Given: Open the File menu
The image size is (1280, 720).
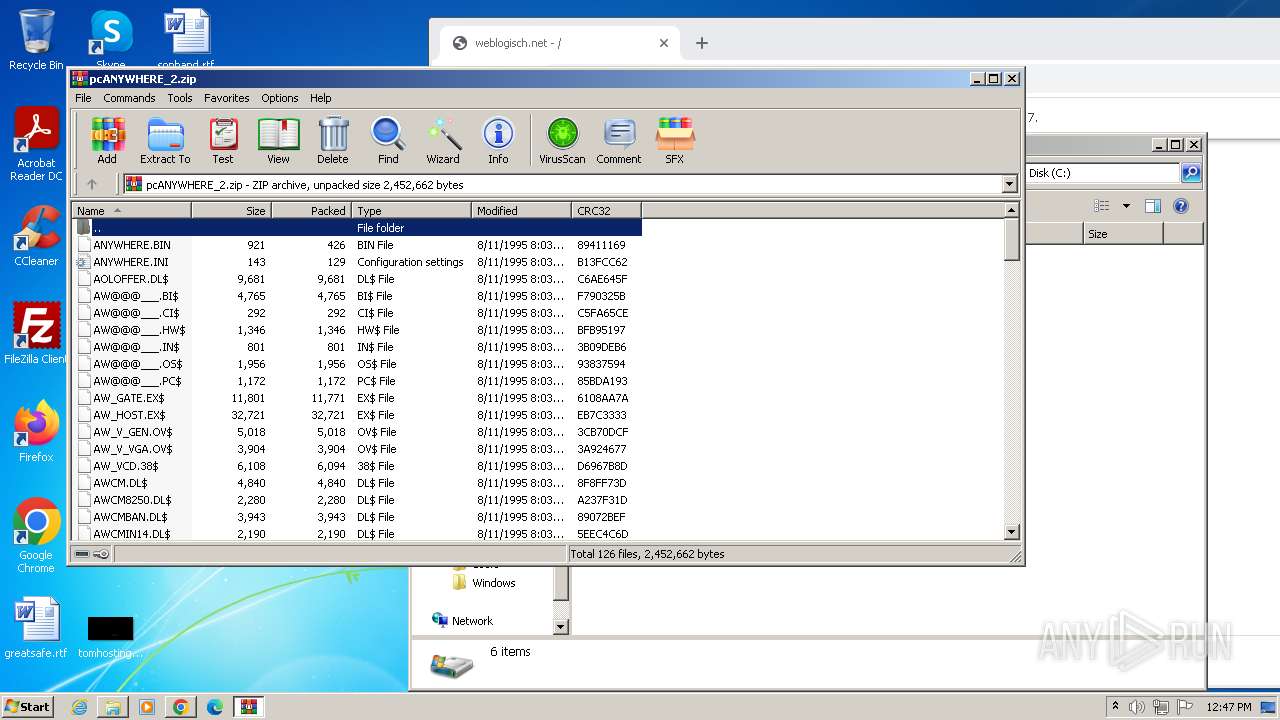Looking at the screenshot, I should pyautogui.click(x=83, y=98).
